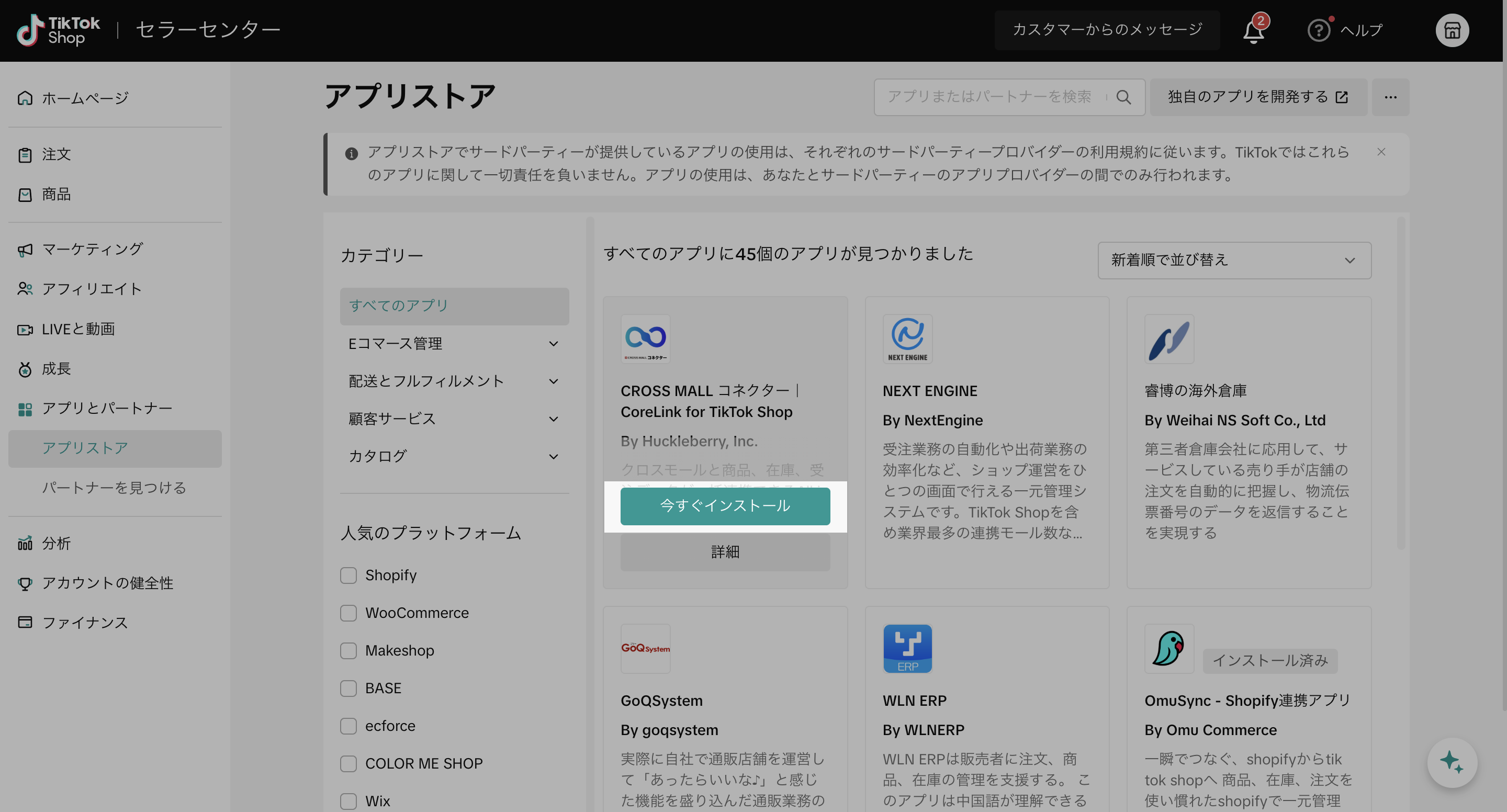Click the search magnifier icon

pos(1123,97)
